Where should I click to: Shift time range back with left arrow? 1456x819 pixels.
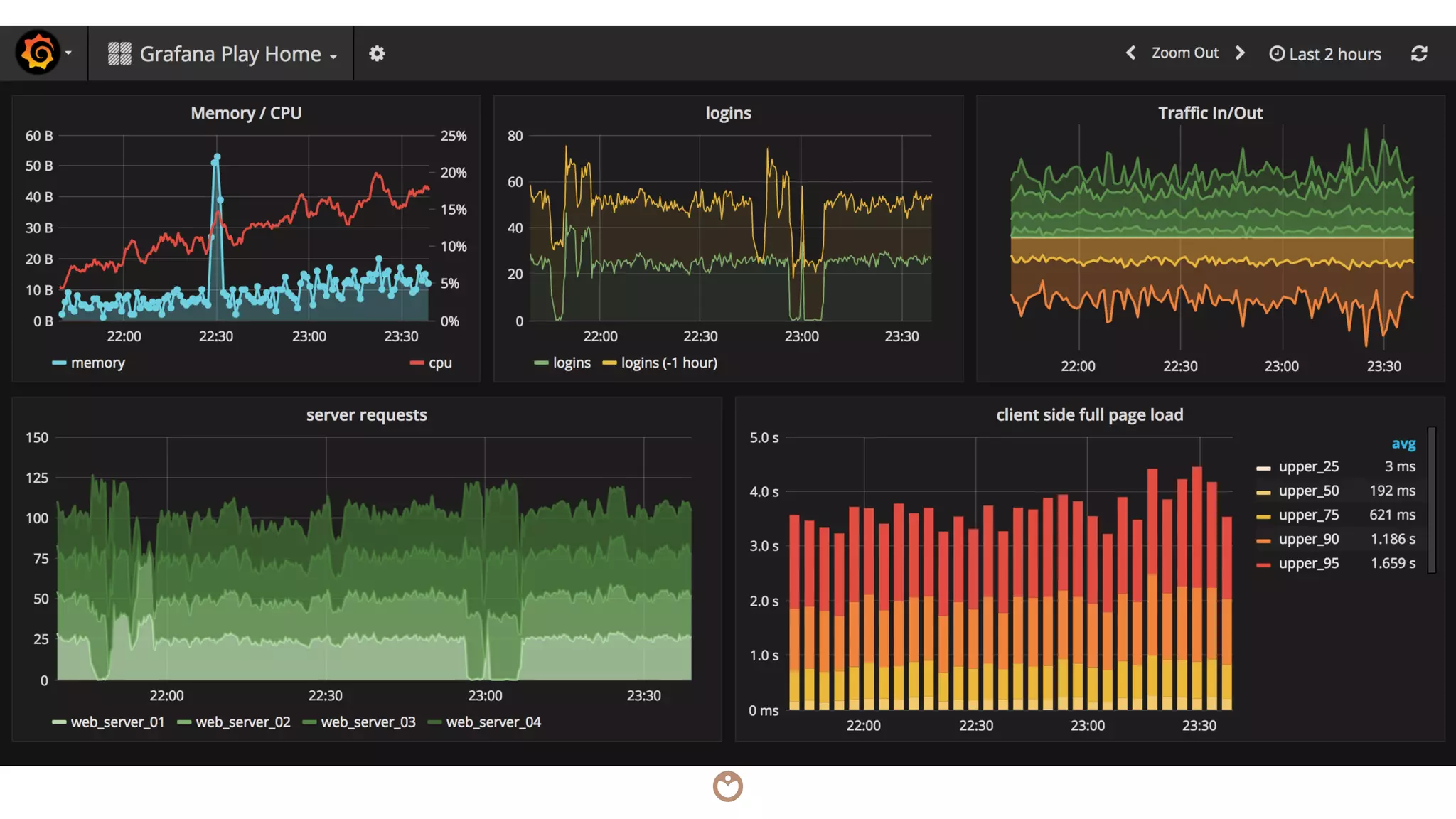pyautogui.click(x=1130, y=53)
